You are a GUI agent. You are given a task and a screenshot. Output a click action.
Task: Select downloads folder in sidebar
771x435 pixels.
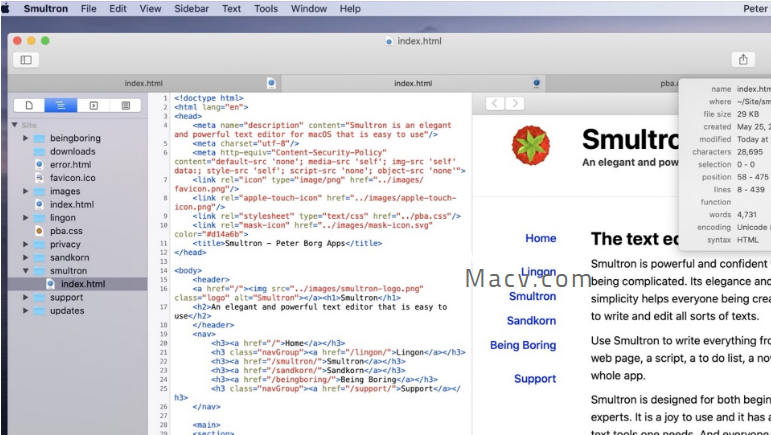click(x=72, y=151)
